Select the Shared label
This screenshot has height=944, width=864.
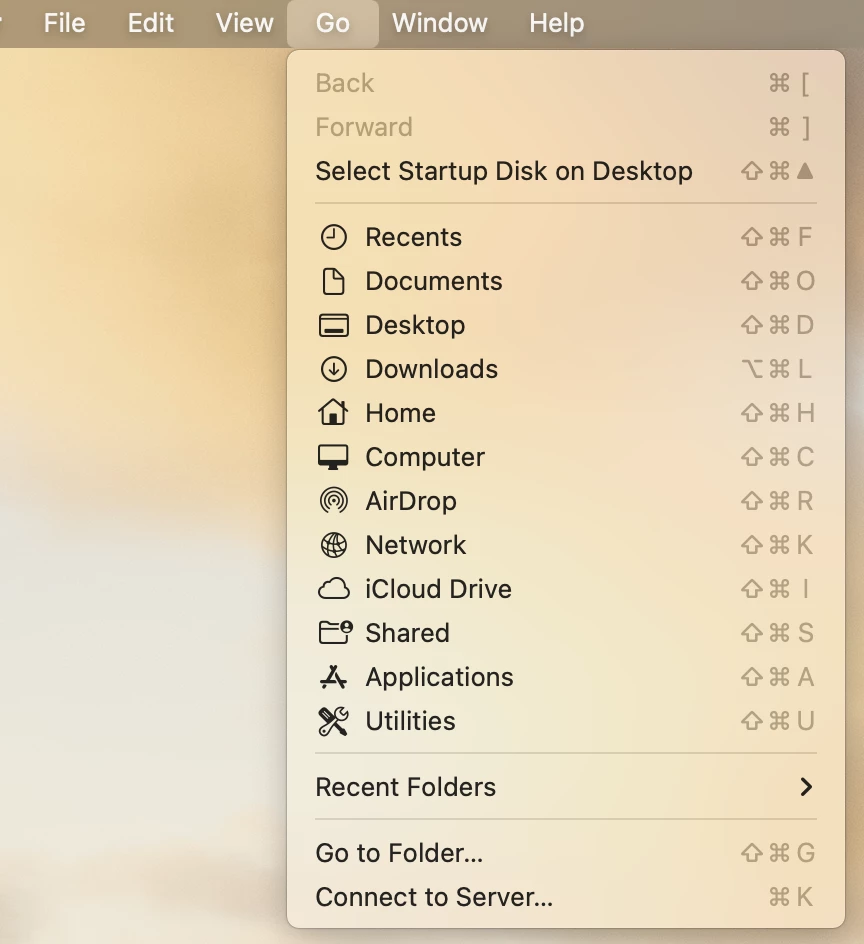point(407,633)
